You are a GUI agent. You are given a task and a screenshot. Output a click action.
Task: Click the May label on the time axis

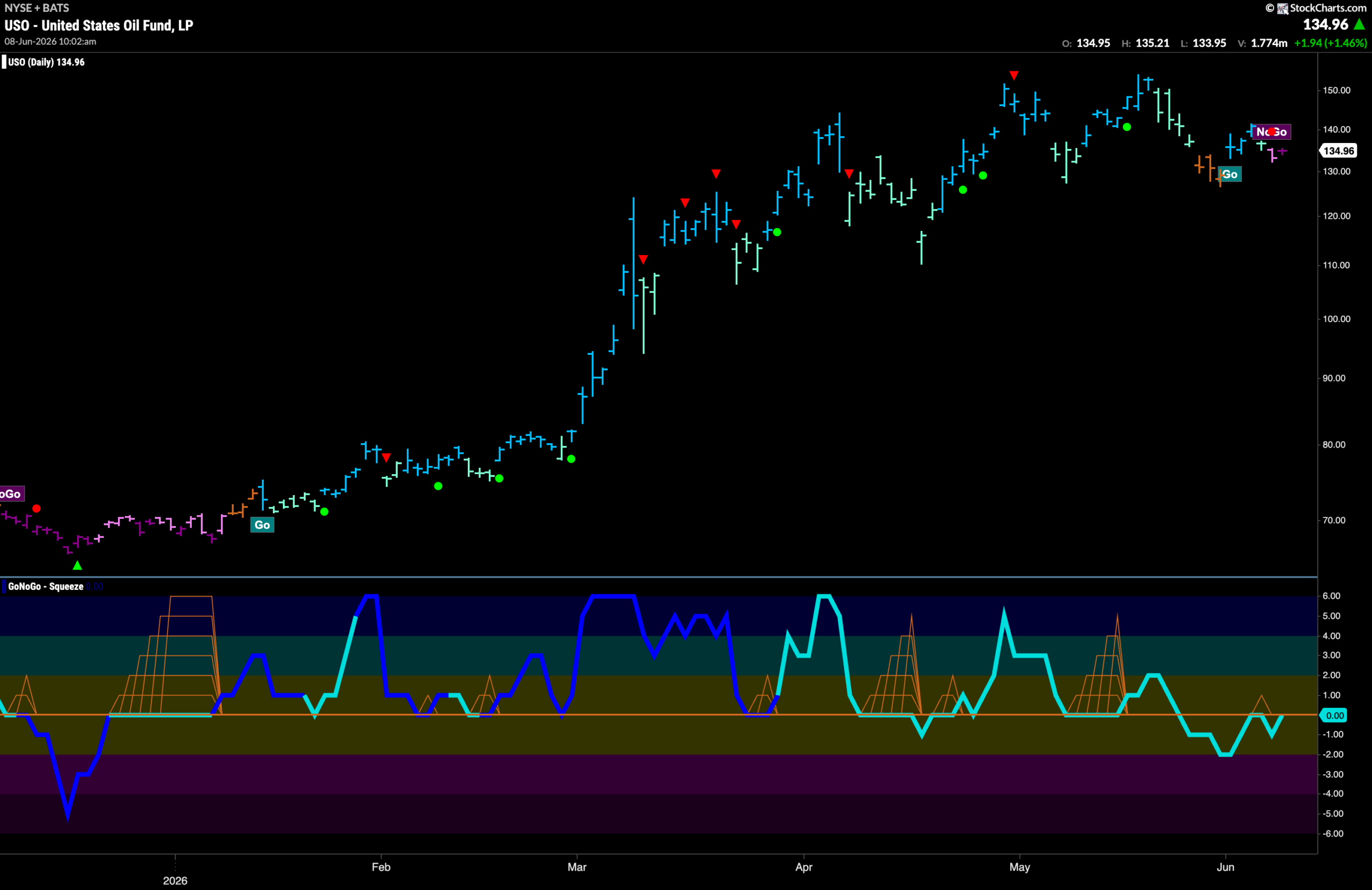coord(1019,867)
